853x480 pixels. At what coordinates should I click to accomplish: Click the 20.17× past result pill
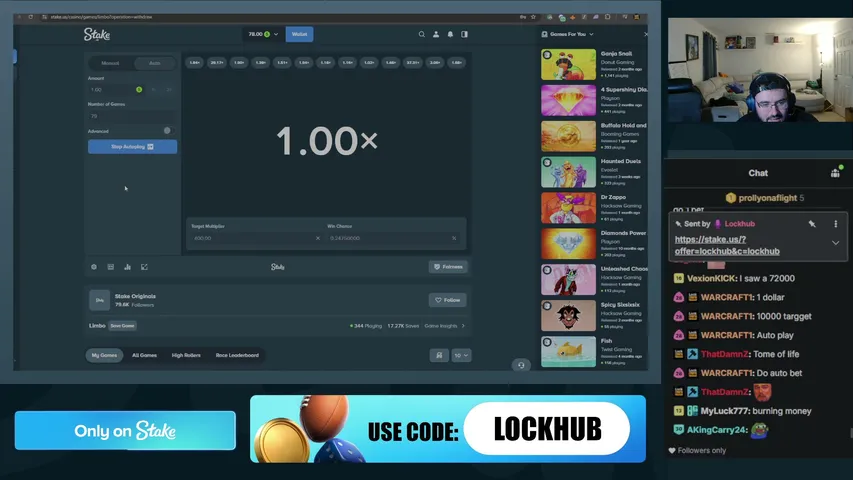[x=217, y=63]
